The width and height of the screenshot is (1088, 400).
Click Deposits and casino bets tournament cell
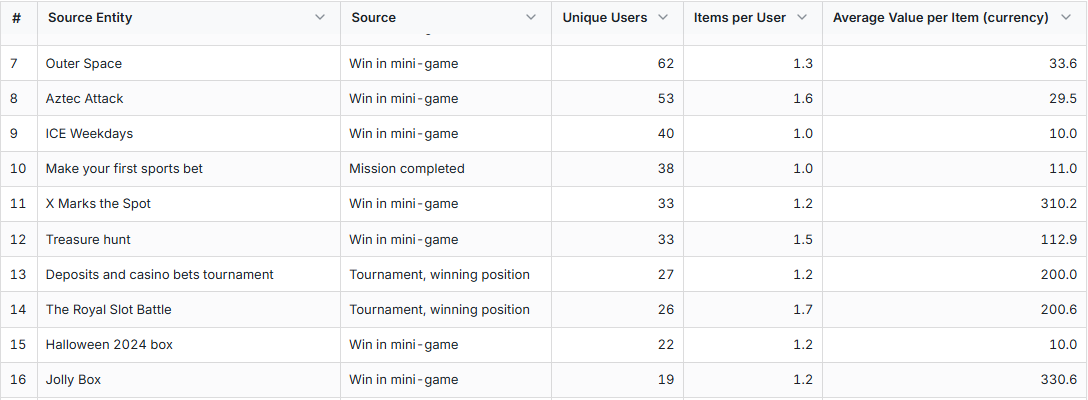159,274
